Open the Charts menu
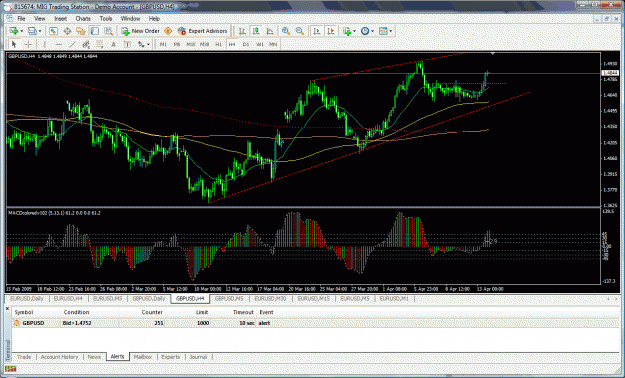The image size is (625, 378). (x=83, y=19)
